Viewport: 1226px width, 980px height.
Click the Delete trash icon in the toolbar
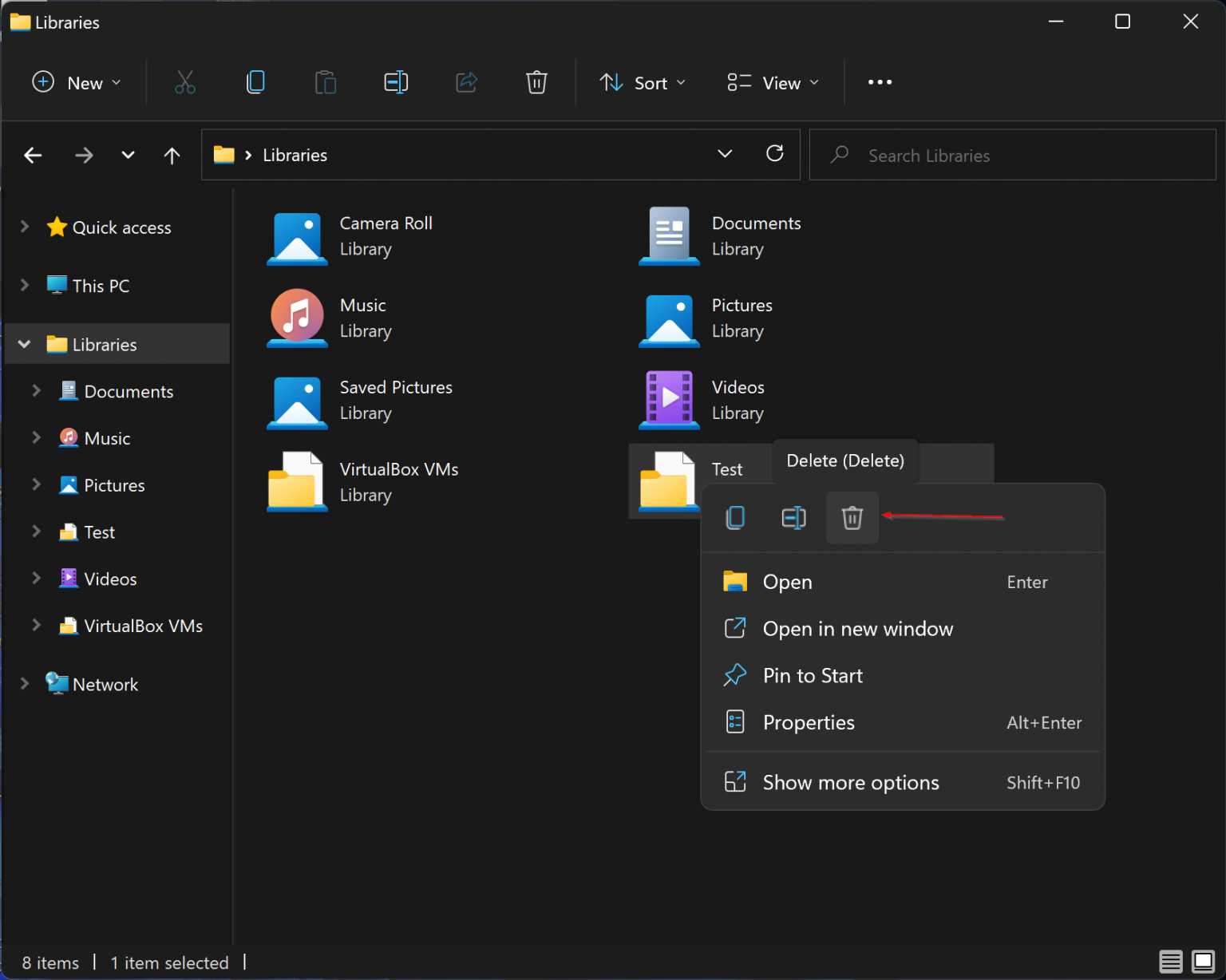click(536, 82)
